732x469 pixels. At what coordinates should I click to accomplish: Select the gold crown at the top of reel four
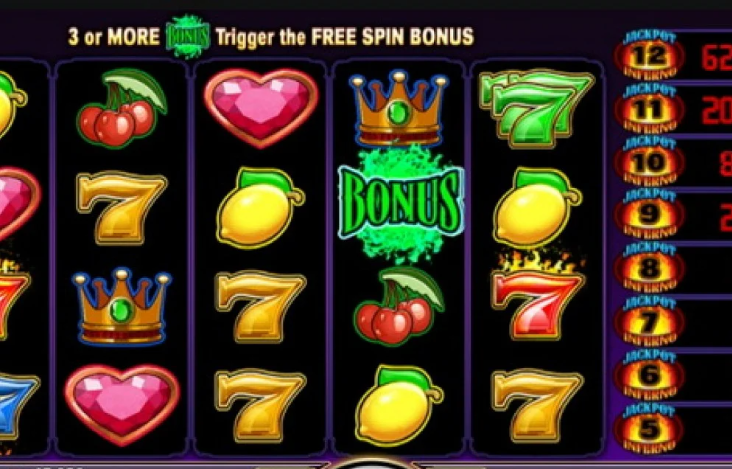(x=399, y=108)
